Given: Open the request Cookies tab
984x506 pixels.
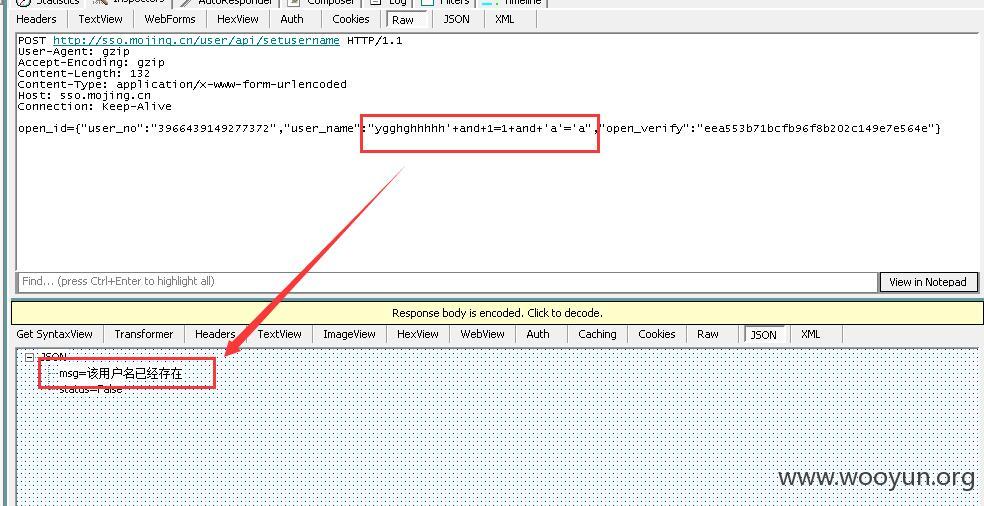Looking at the screenshot, I should pos(351,19).
